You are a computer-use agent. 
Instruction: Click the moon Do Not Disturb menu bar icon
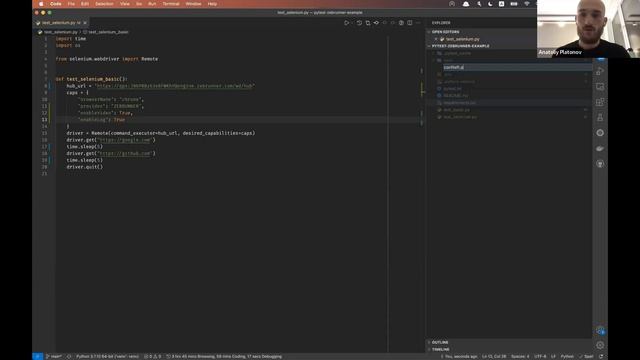tap(490, 4)
